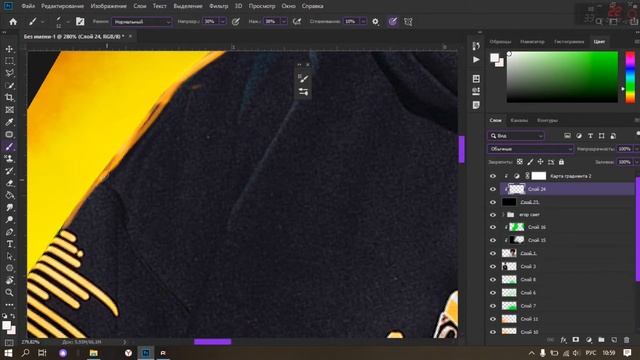
Task: Switch to the Навигатор tab
Action: tap(532, 42)
